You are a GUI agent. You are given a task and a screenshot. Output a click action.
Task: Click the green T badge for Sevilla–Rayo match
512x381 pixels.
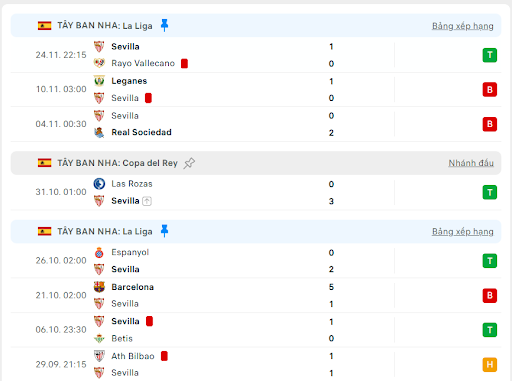(x=490, y=55)
